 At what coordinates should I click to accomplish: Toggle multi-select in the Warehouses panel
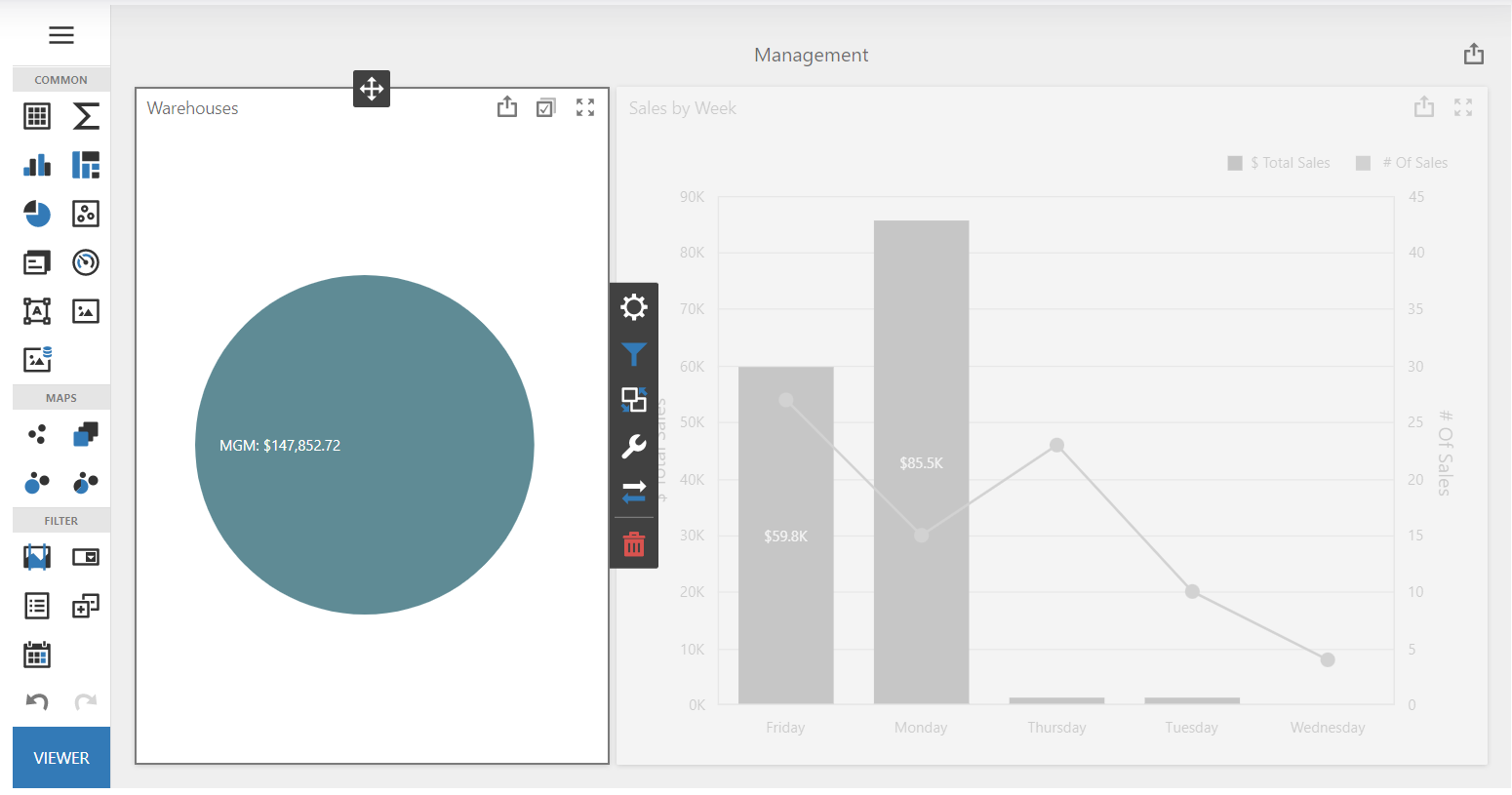(x=546, y=107)
